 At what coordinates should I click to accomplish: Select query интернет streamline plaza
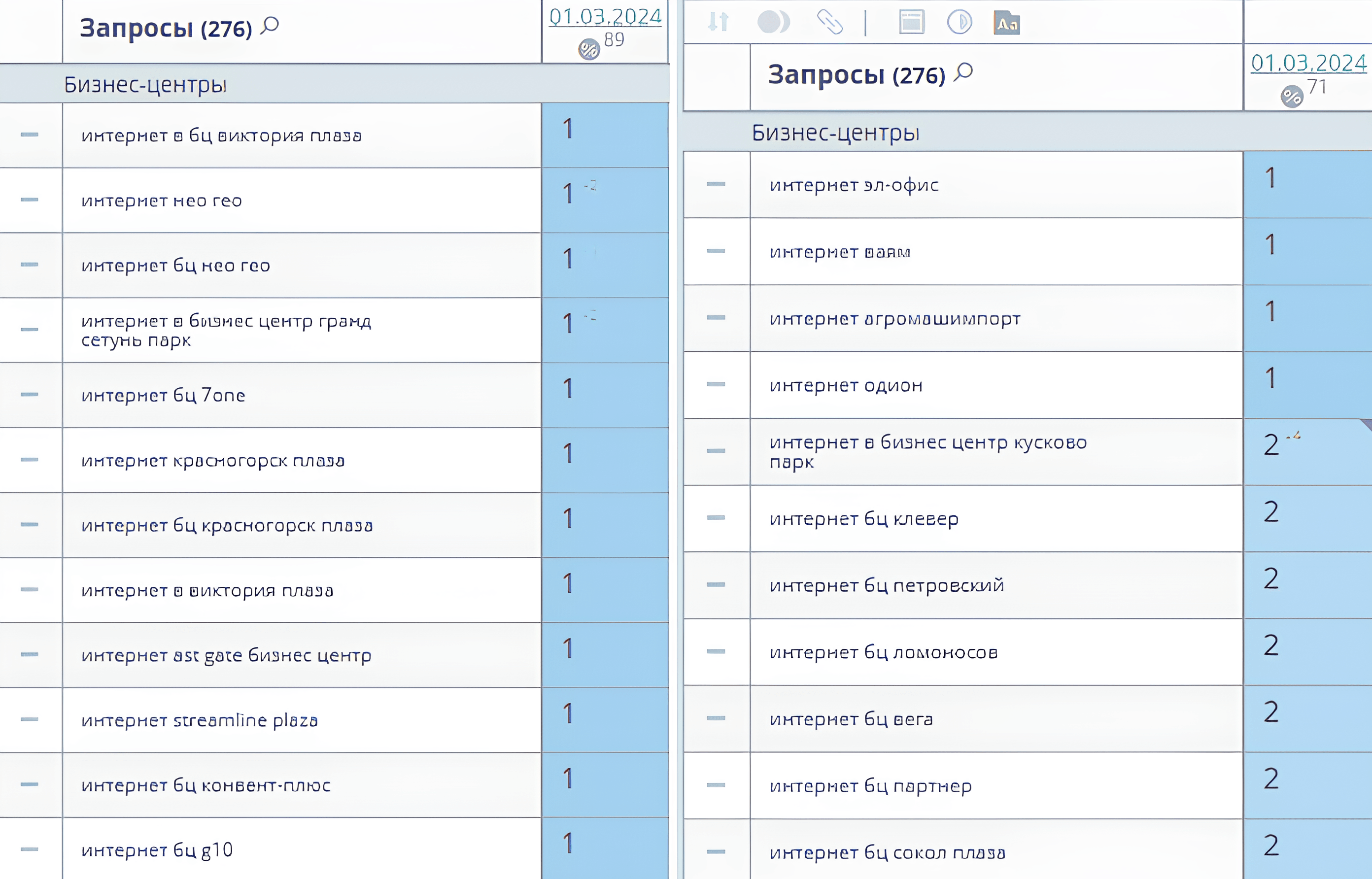(x=199, y=720)
